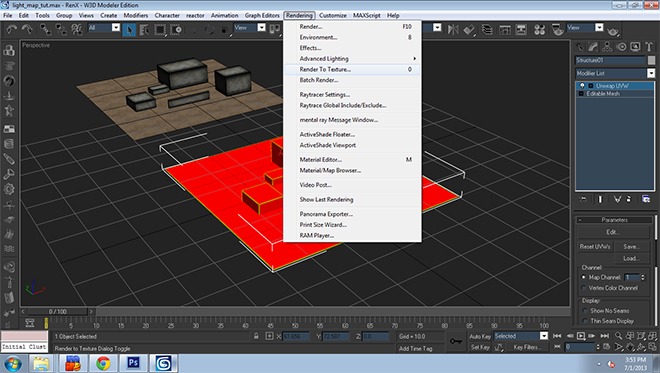Click the Structure01 object name field
The width and height of the screenshot is (660, 373).
610,60
